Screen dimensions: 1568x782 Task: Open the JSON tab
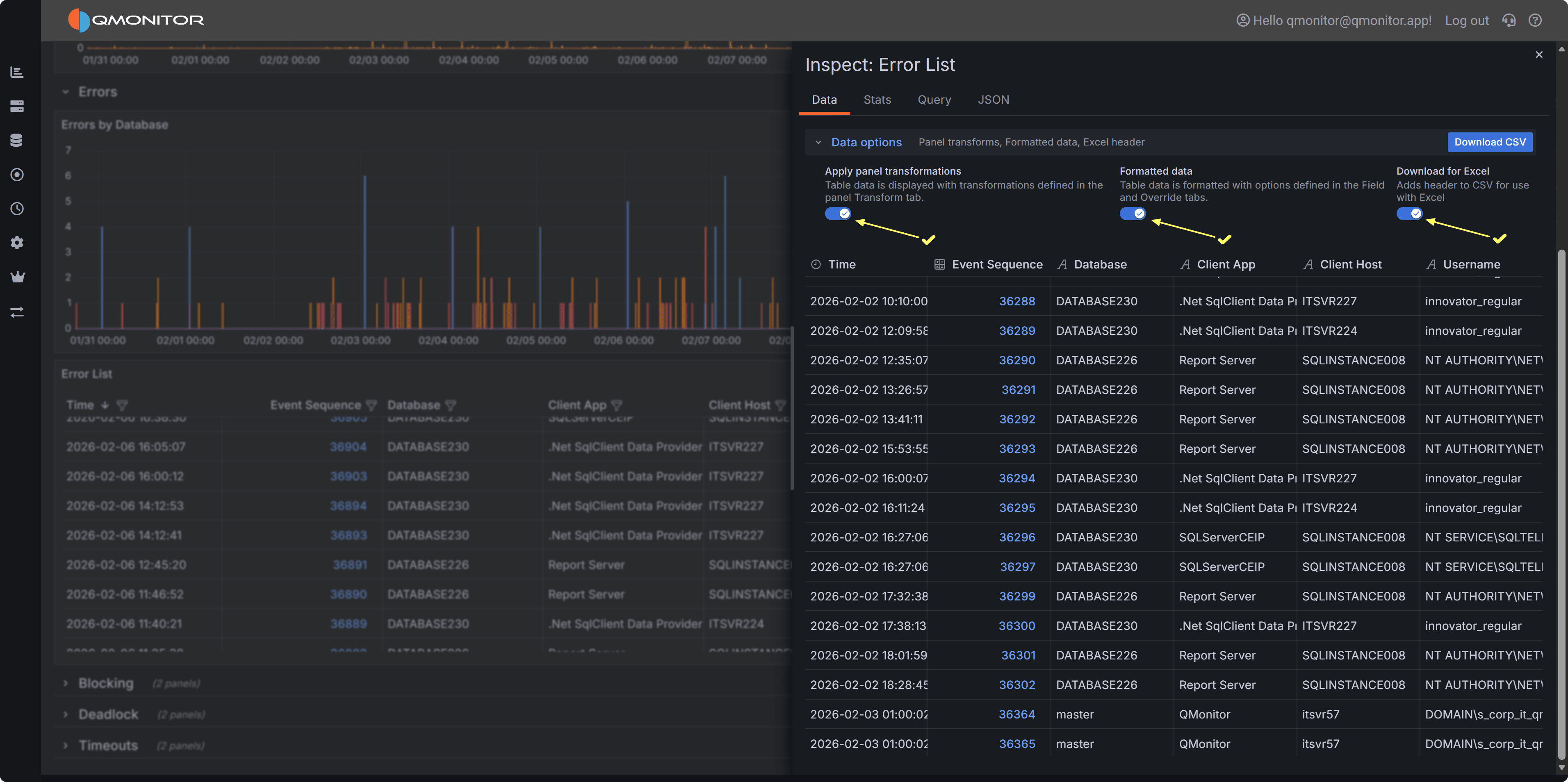tap(993, 100)
